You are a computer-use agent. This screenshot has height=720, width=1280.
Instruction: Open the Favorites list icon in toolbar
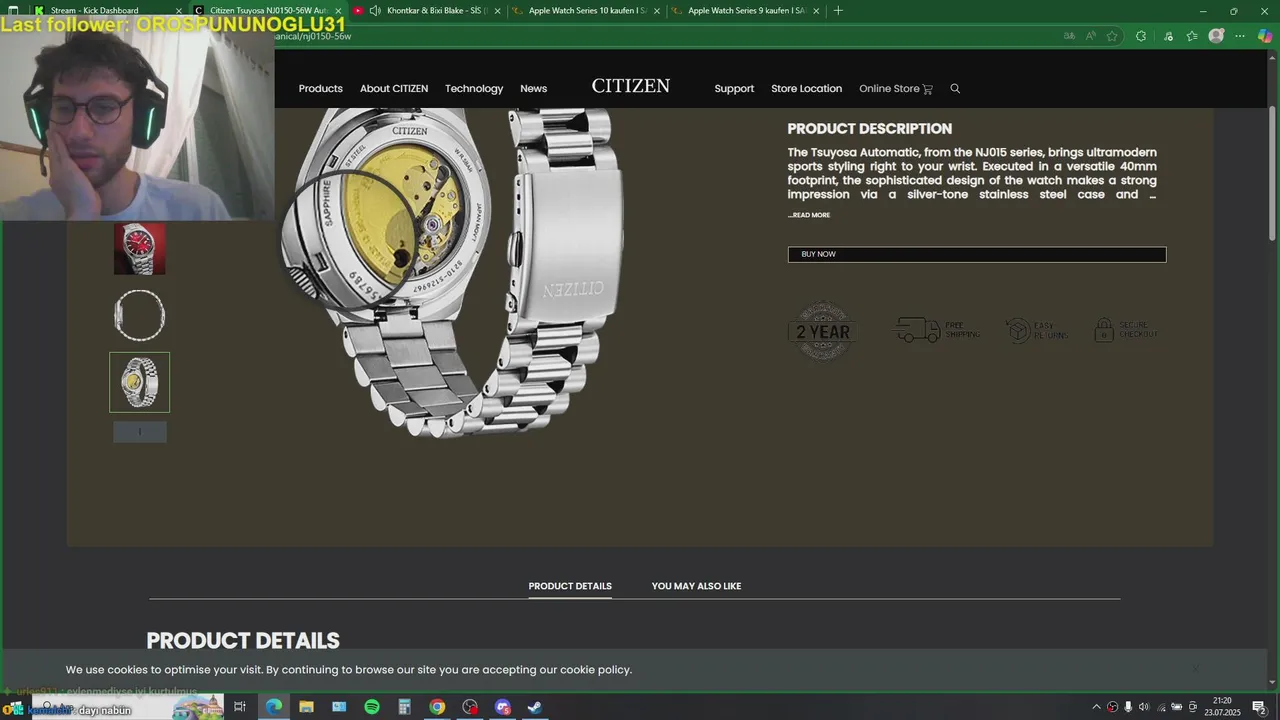(1192, 36)
